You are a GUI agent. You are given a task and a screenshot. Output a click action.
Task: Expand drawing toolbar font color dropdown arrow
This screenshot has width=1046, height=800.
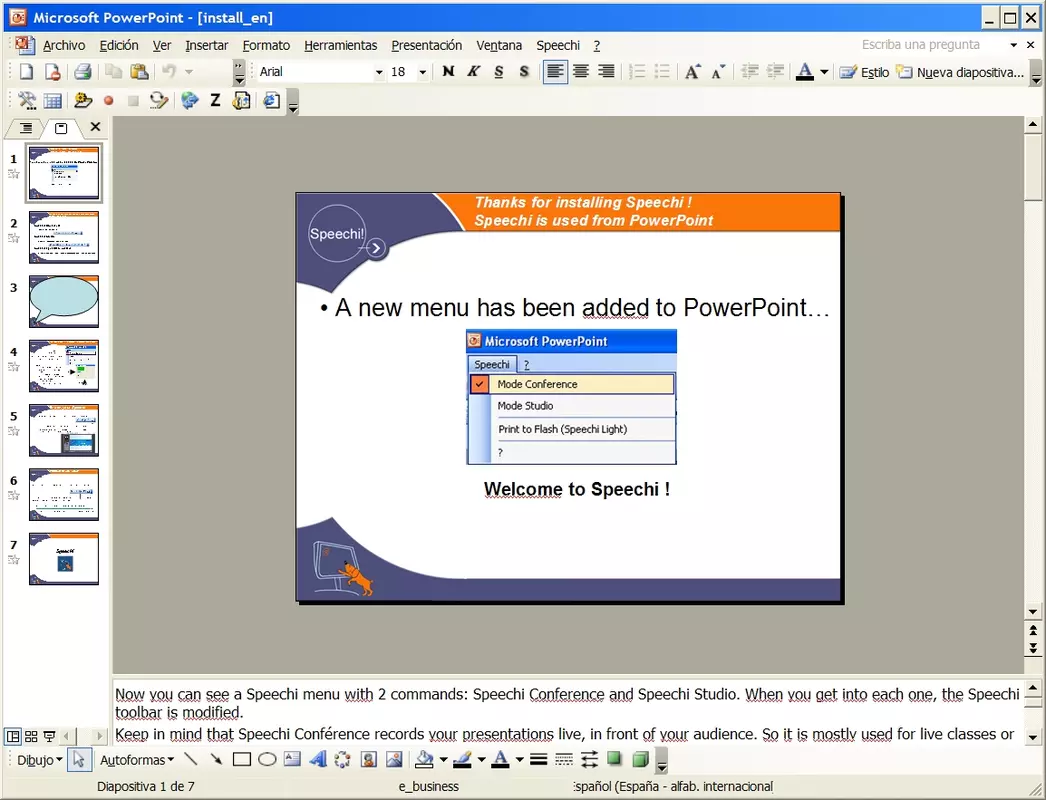pos(520,759)
